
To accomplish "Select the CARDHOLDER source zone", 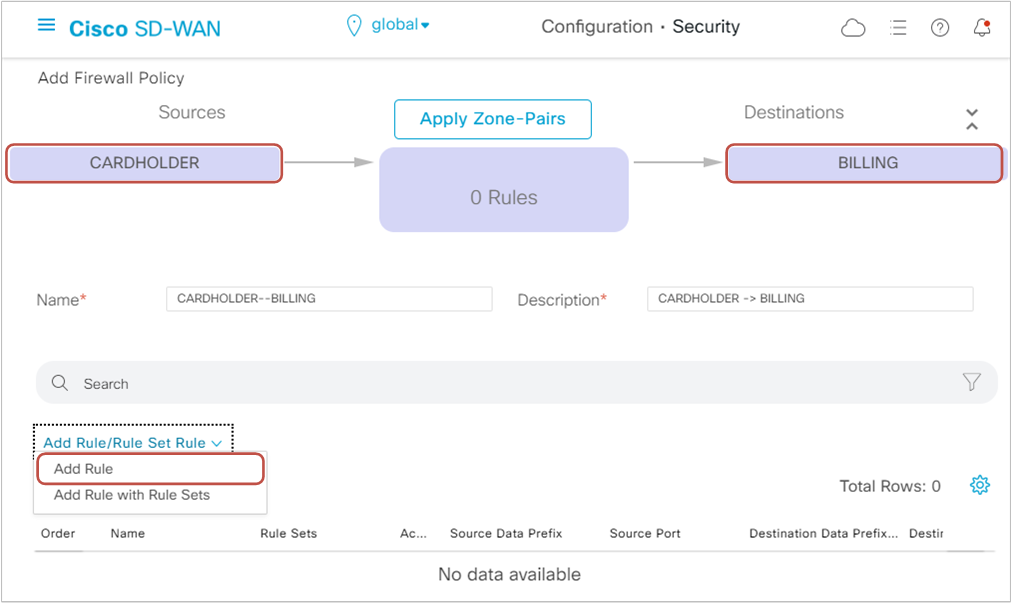I will [x=143, y=162].
